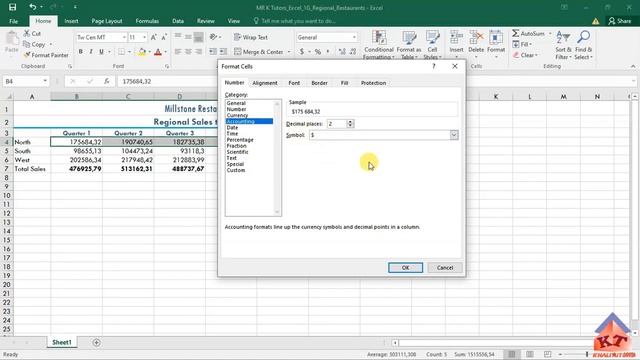Image resolution: width=640 pixels, height=360 pixels.
Task: Open Conditional Formatting menu
Action: click(x=379, y=44)
